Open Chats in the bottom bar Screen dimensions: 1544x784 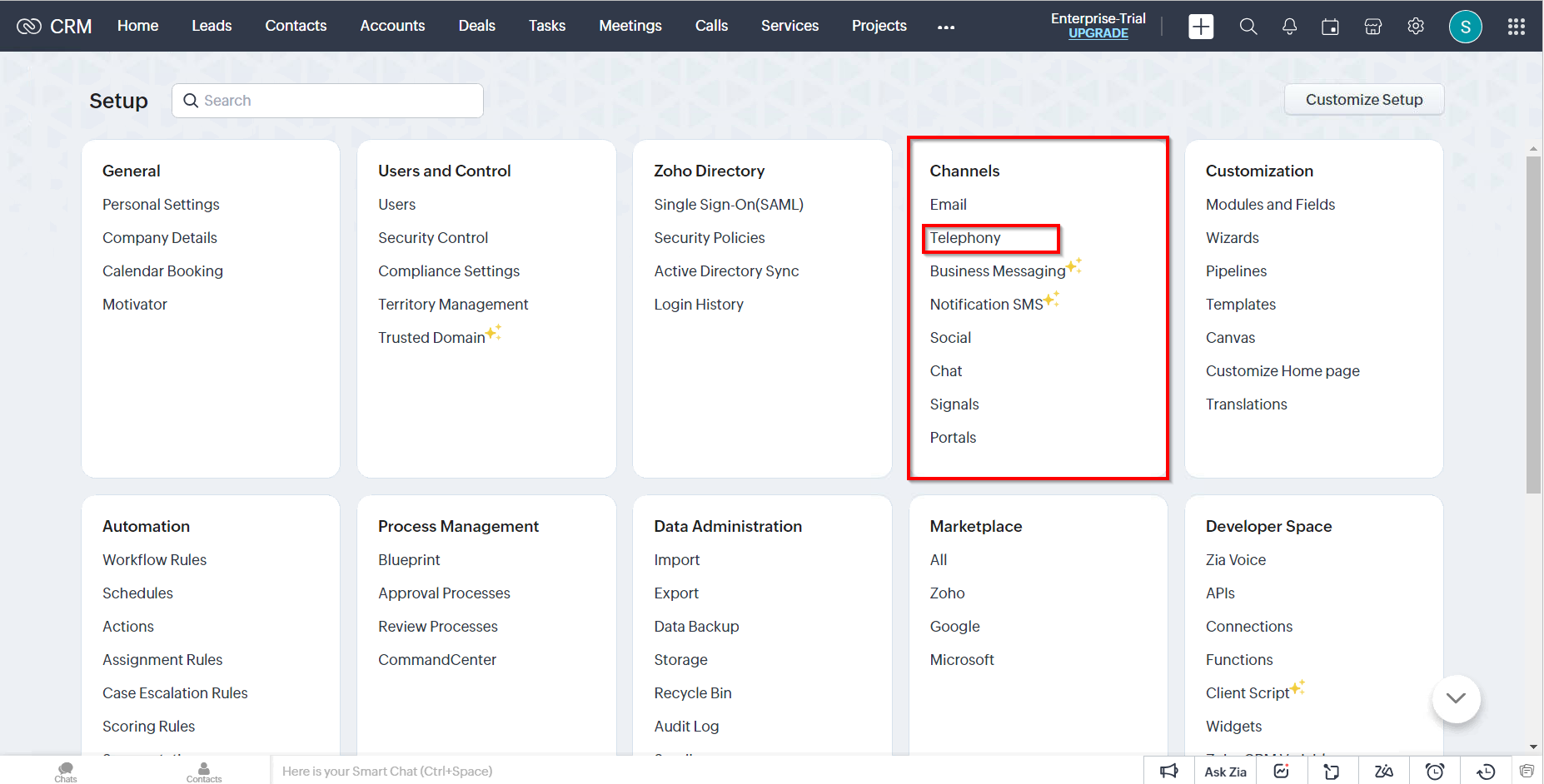coord(66,772)
